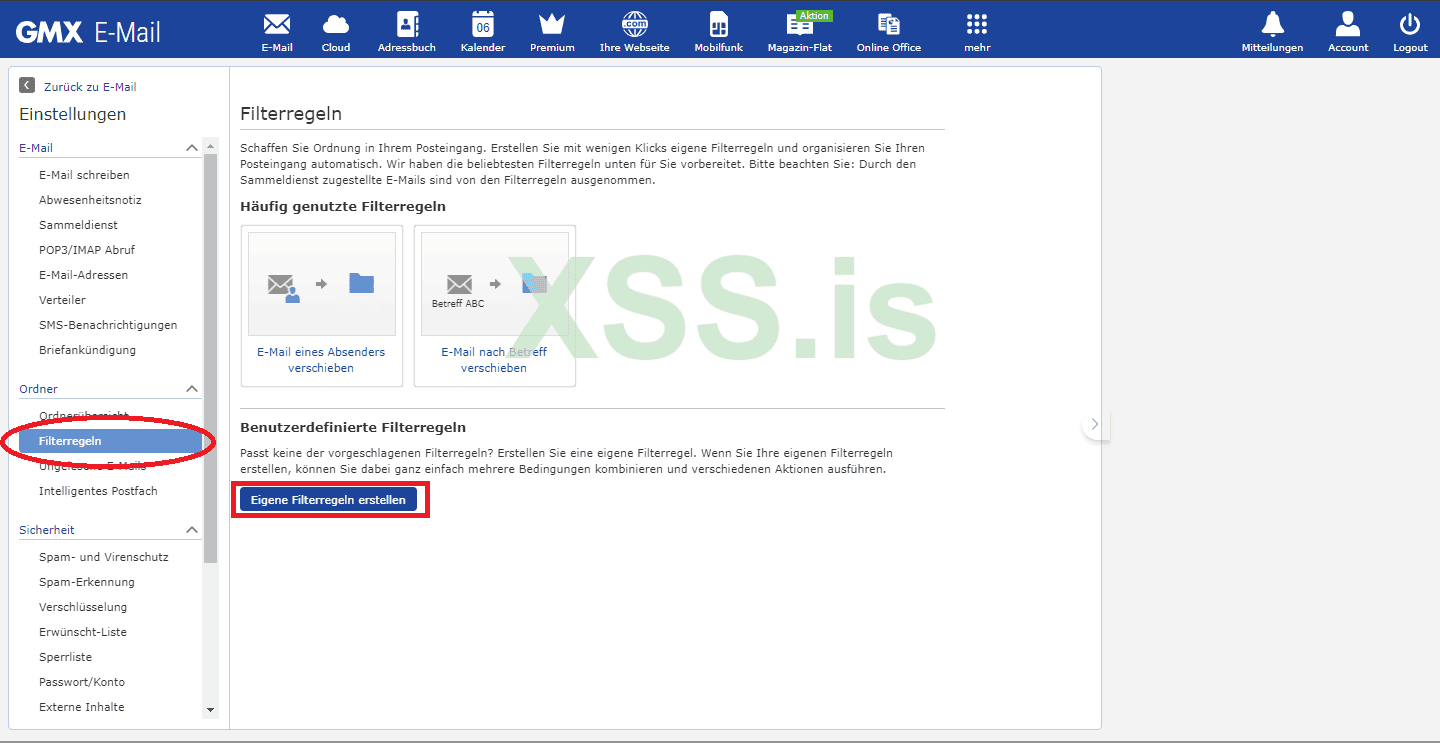Click the GMX E-Mail logo
The height and width of the screenshot is (743, 1440).
coord(88,32)
